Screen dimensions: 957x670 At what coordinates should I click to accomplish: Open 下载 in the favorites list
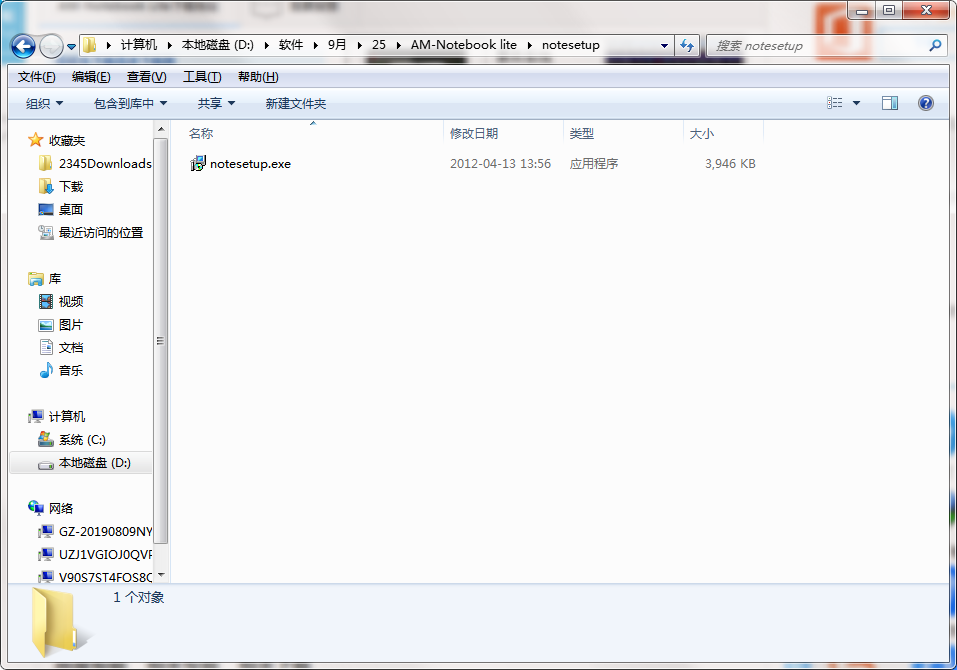pyautogui.click(x=60, y=186)
